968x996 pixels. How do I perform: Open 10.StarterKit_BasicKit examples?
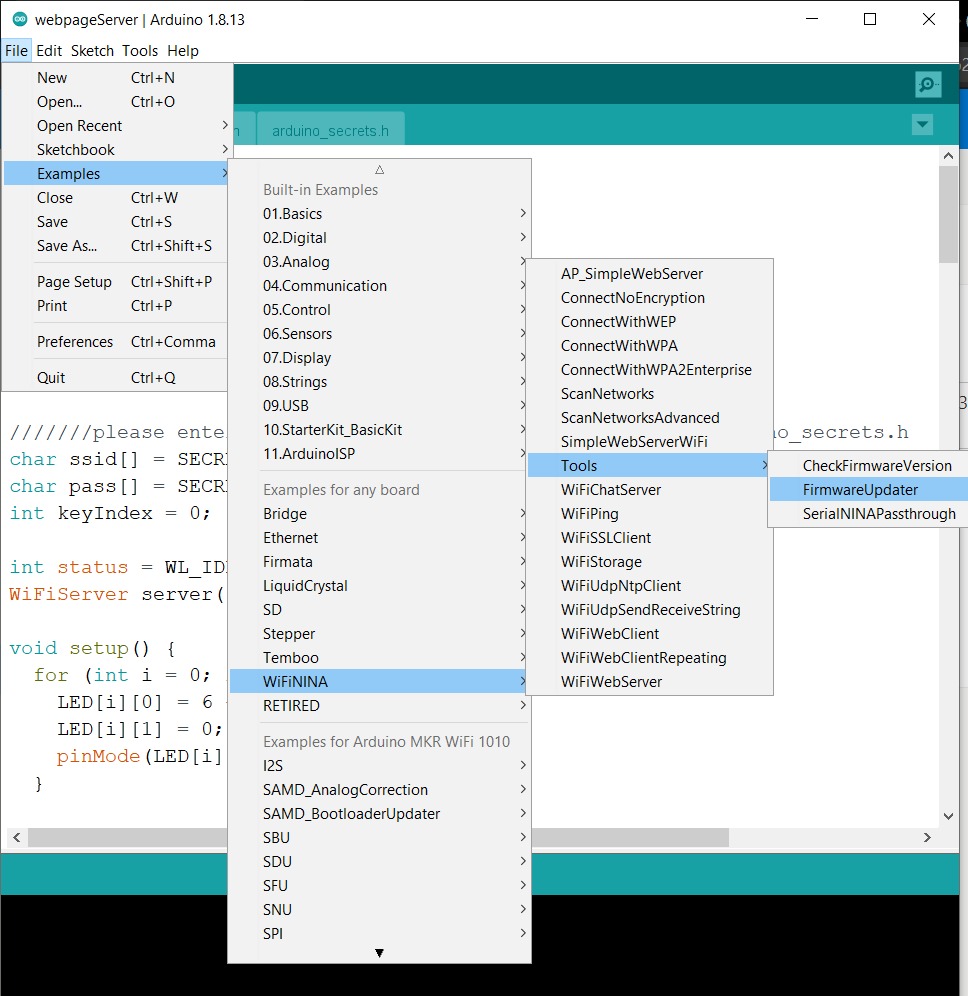pos(379,430)
